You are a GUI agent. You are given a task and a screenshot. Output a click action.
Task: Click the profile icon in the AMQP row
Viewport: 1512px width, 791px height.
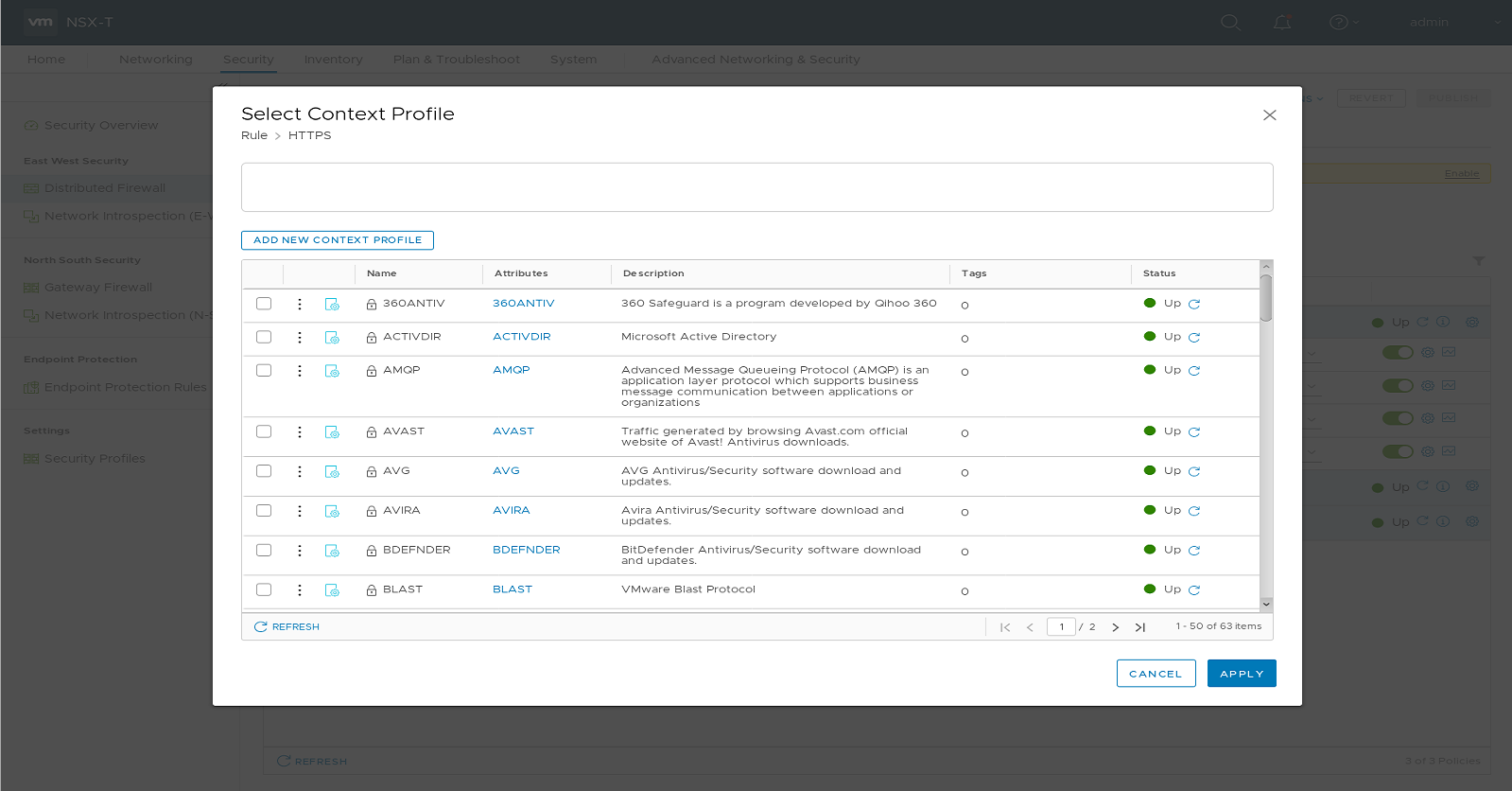[x=332, y=371]
